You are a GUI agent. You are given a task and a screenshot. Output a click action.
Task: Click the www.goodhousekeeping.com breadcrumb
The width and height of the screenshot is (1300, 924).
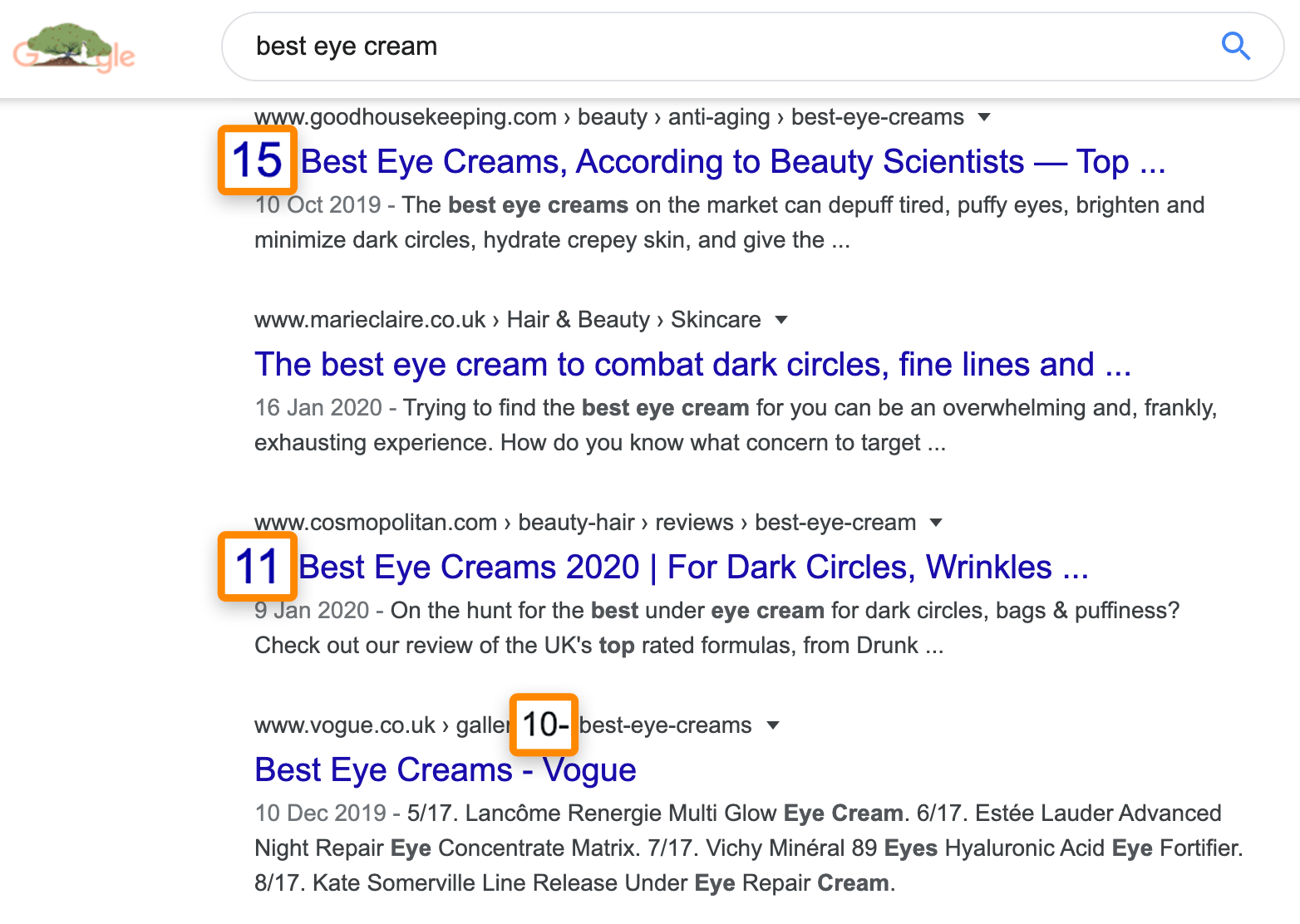[405, 117]
